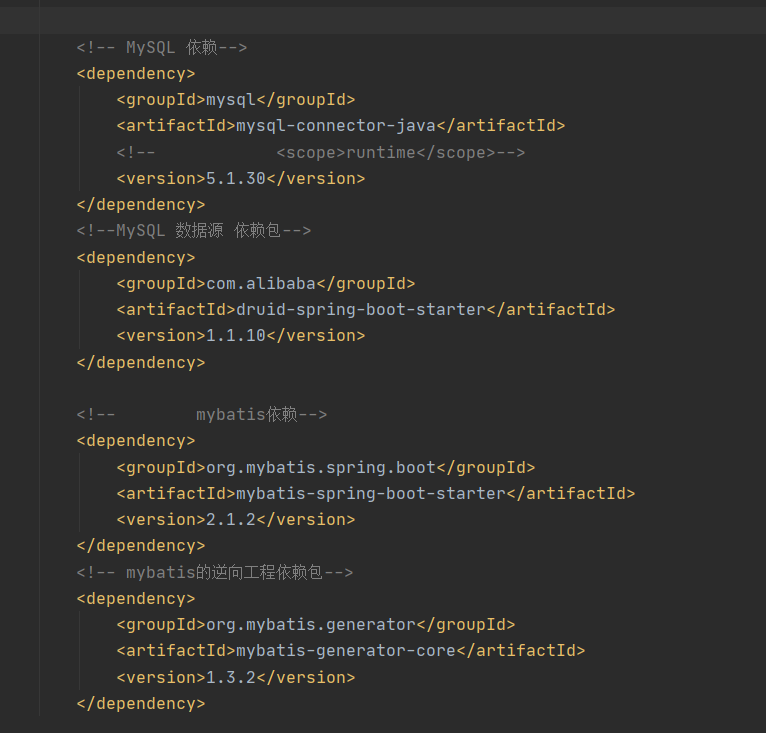The height and width of the screenshot is (733, 766).
Task: Click the MySQL 依赖 comment line
Action: coord(162,47)
